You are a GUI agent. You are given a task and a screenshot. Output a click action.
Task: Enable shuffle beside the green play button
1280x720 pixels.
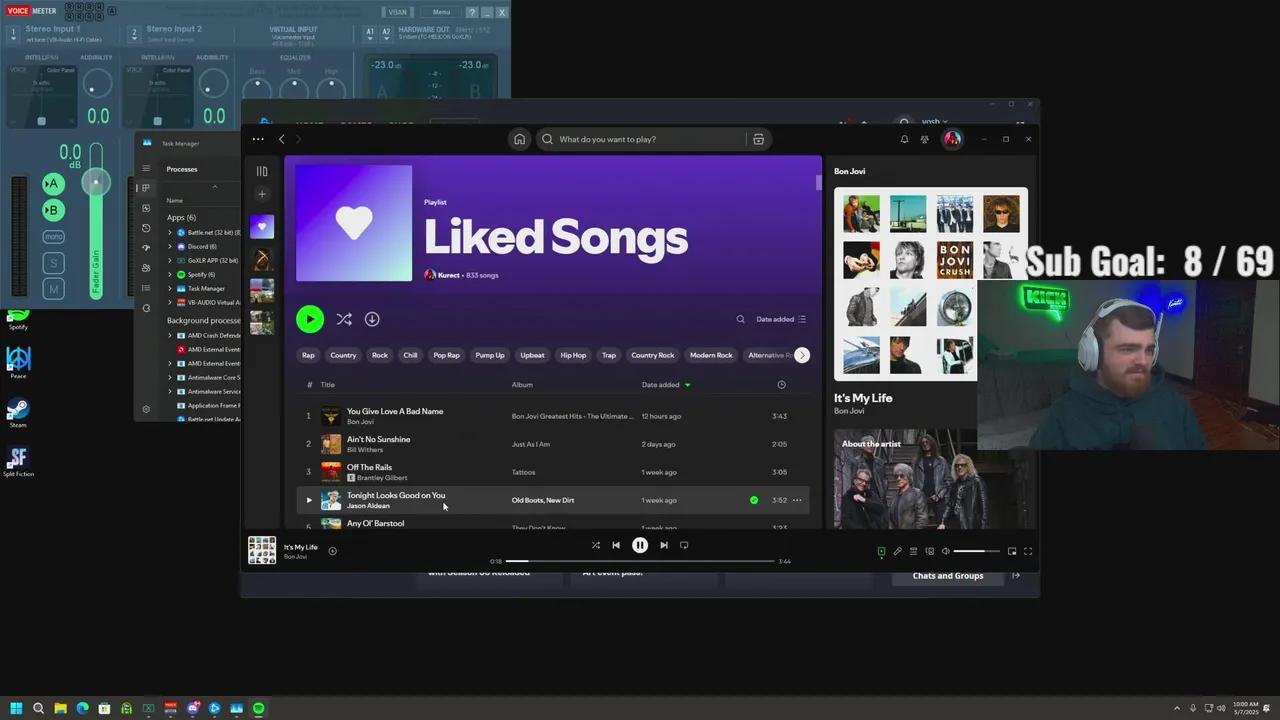click(x=344, y=319)
